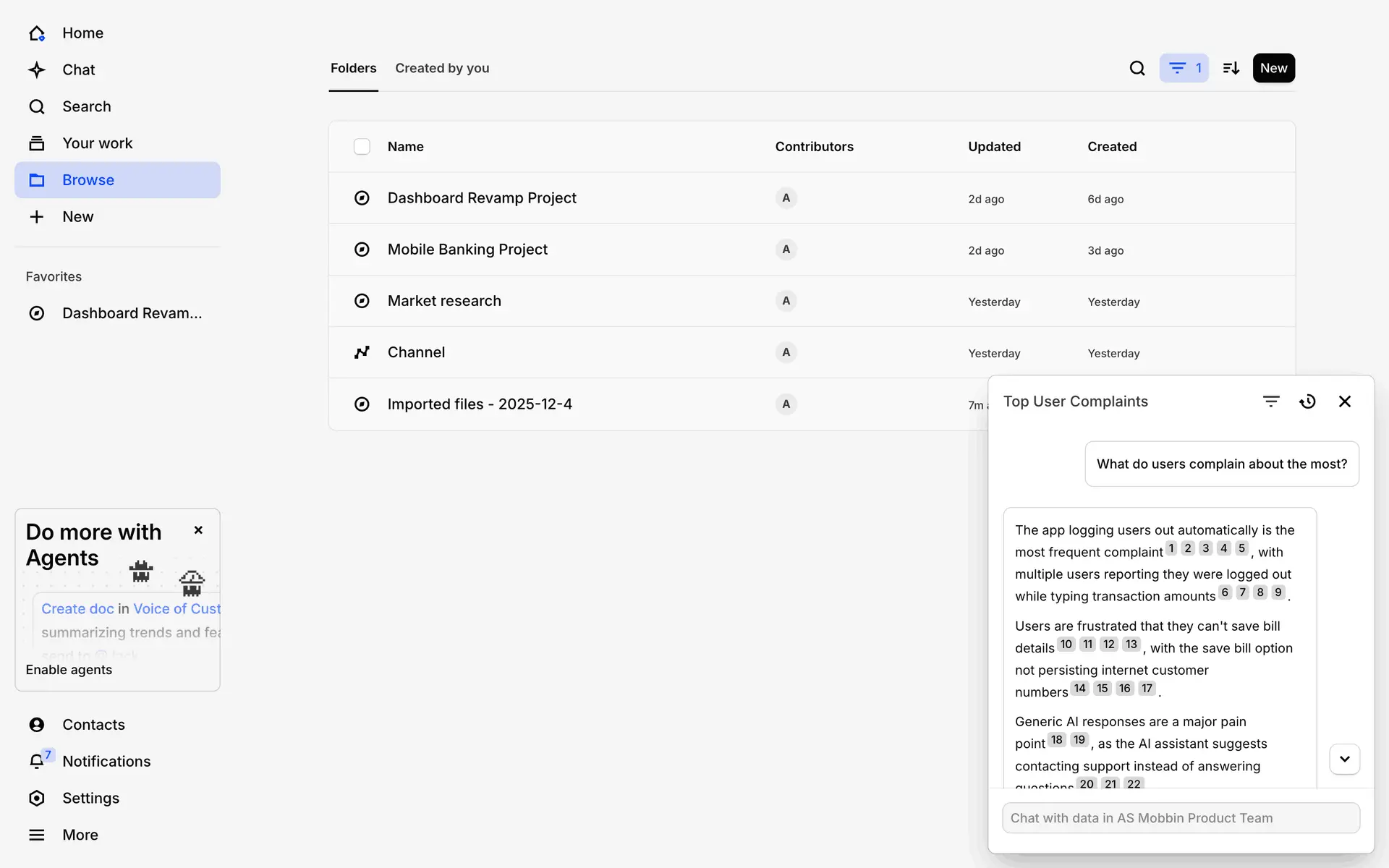
Task: Click the black New button
Action: click(x=1273, y=68)
